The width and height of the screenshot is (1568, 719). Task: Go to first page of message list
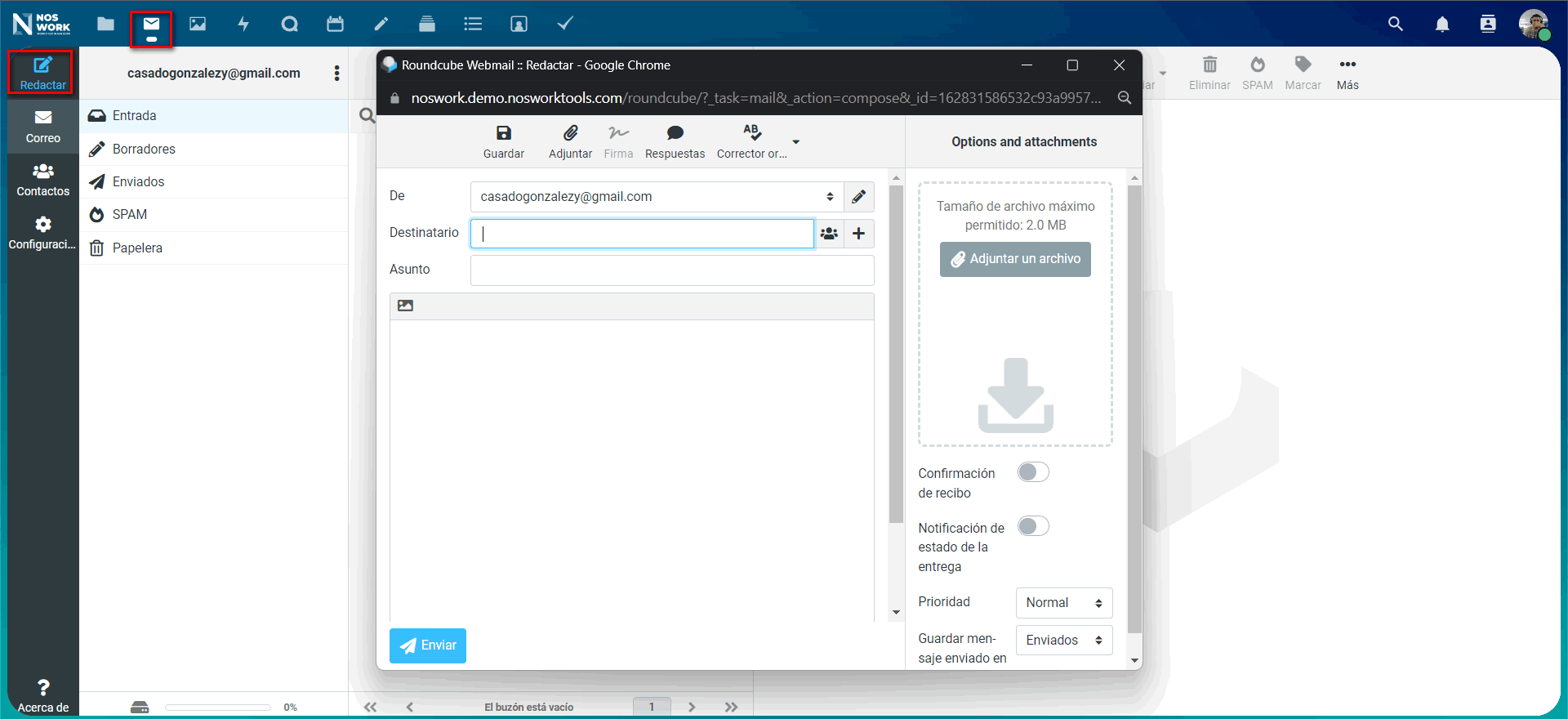pyautogui.click(x=370, y=707)
